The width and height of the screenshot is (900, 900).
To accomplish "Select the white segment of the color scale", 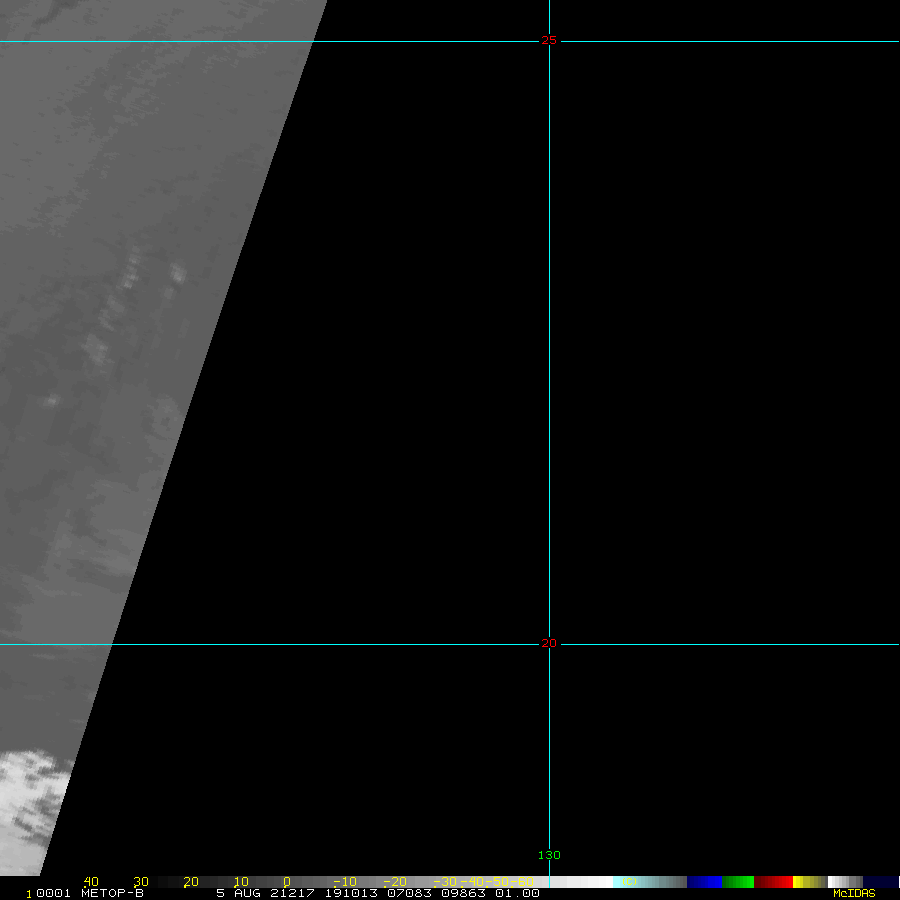I will tap(590, 882).
